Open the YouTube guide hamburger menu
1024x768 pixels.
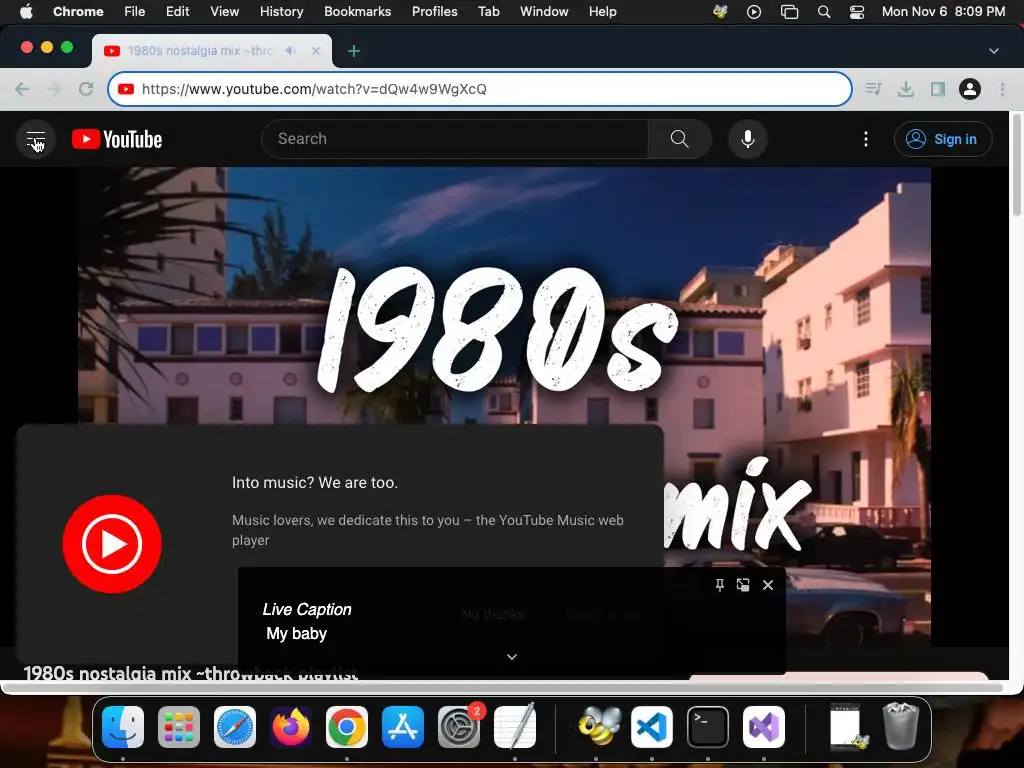36,139
